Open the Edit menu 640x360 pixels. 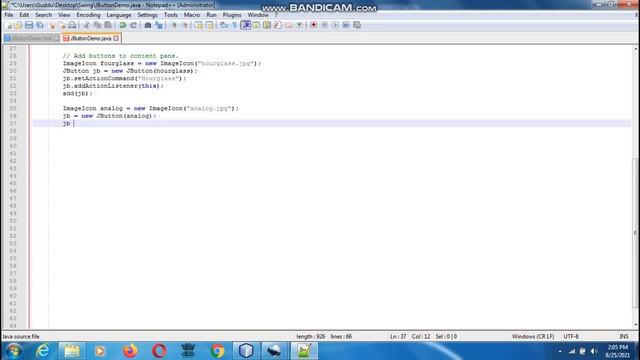(x=24, y=15)
